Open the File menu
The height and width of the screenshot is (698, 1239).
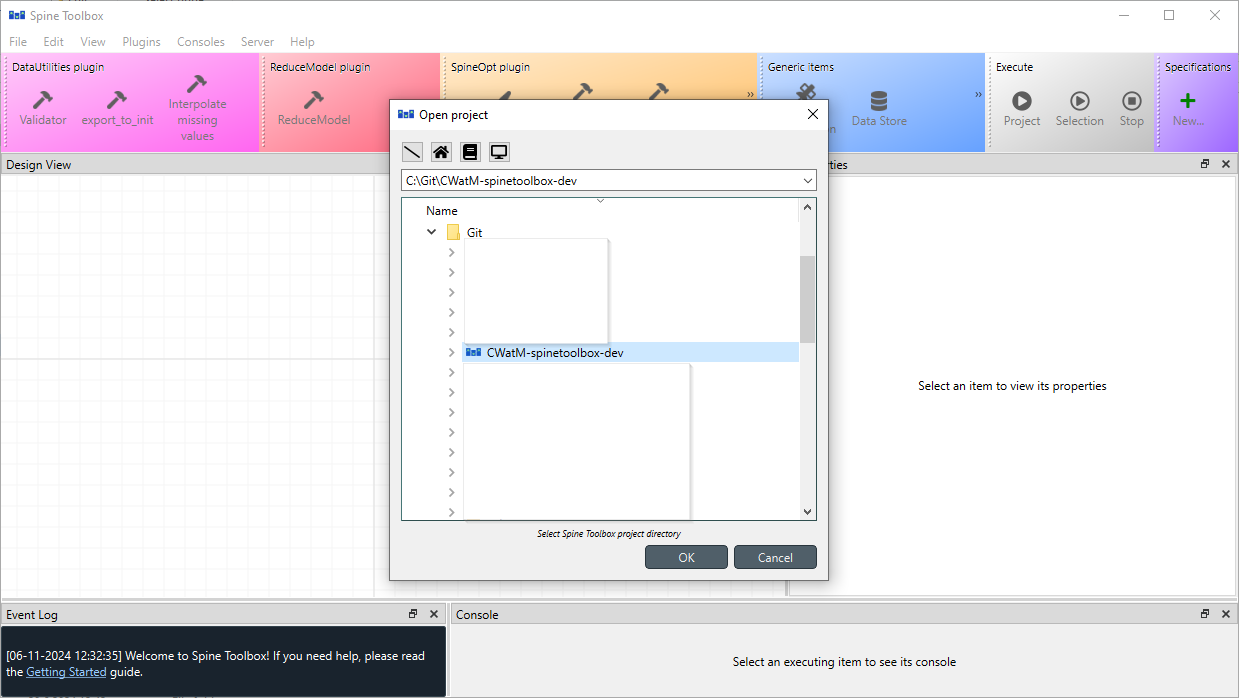click(x=18, y=42)
